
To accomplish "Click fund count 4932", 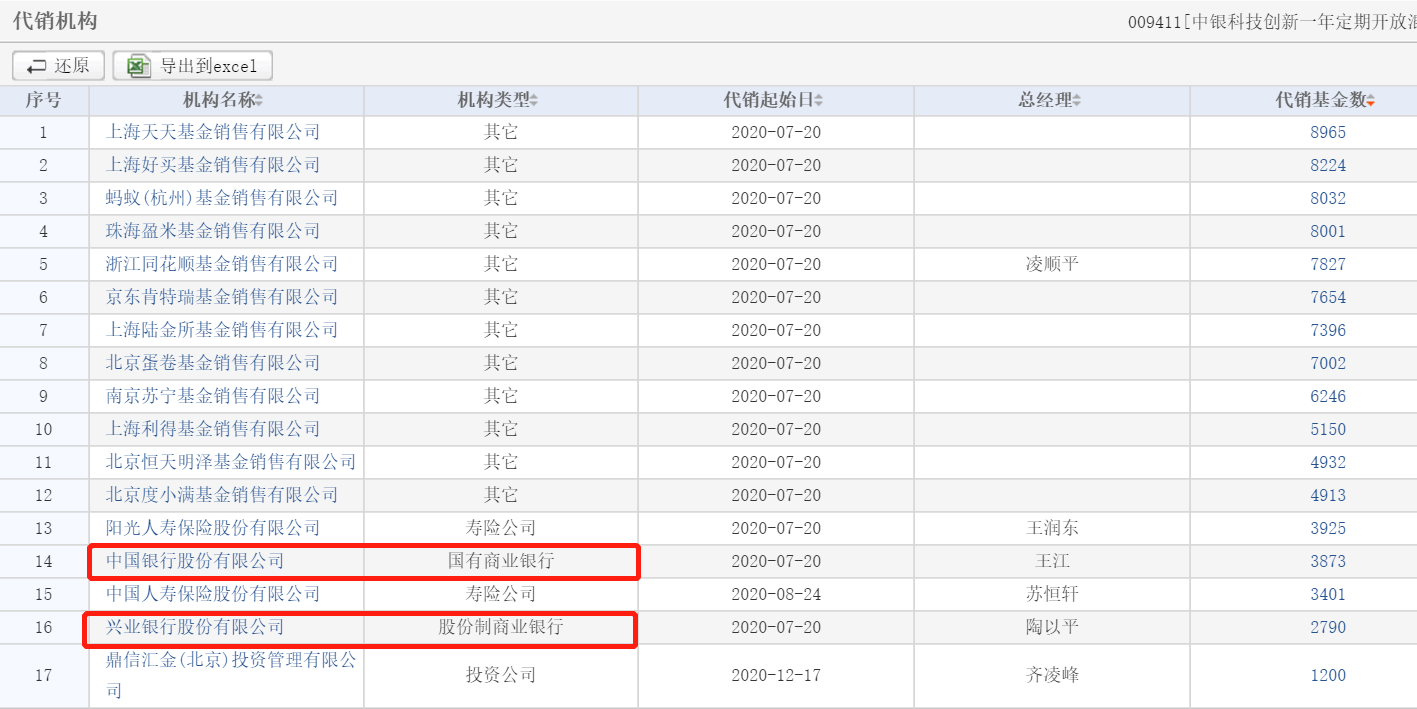I will tap(1328, 462).
